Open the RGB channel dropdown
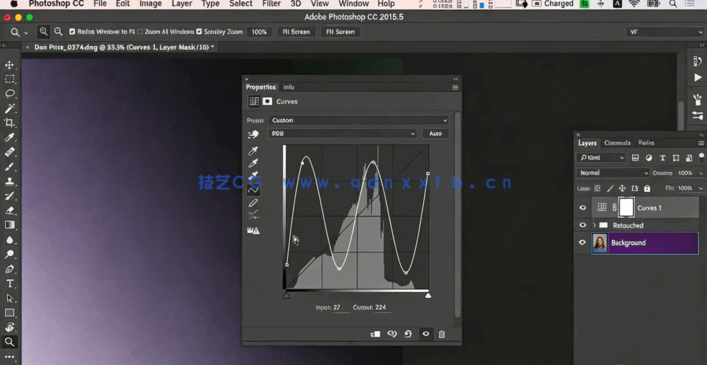The image size is (707, 365). point(342,134)
